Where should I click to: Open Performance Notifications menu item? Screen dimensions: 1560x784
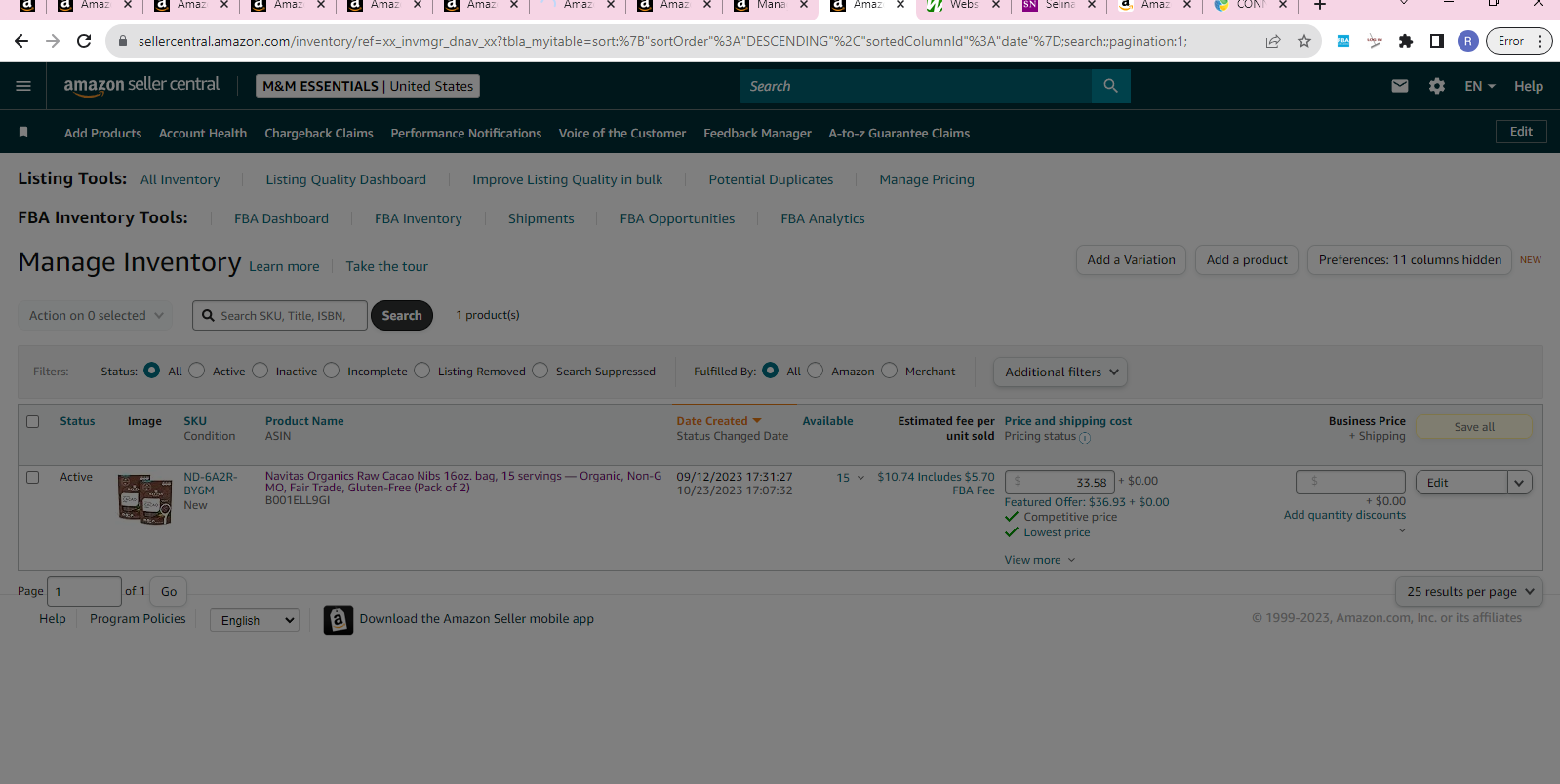click(x=466, y=133)
